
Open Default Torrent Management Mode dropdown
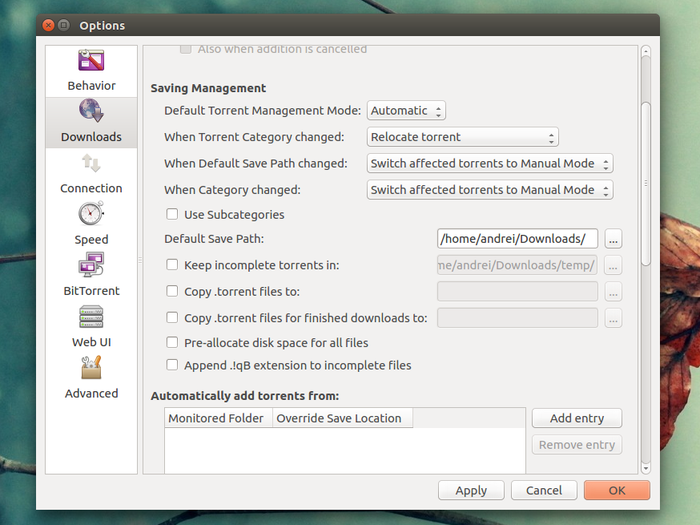point(406,111)
